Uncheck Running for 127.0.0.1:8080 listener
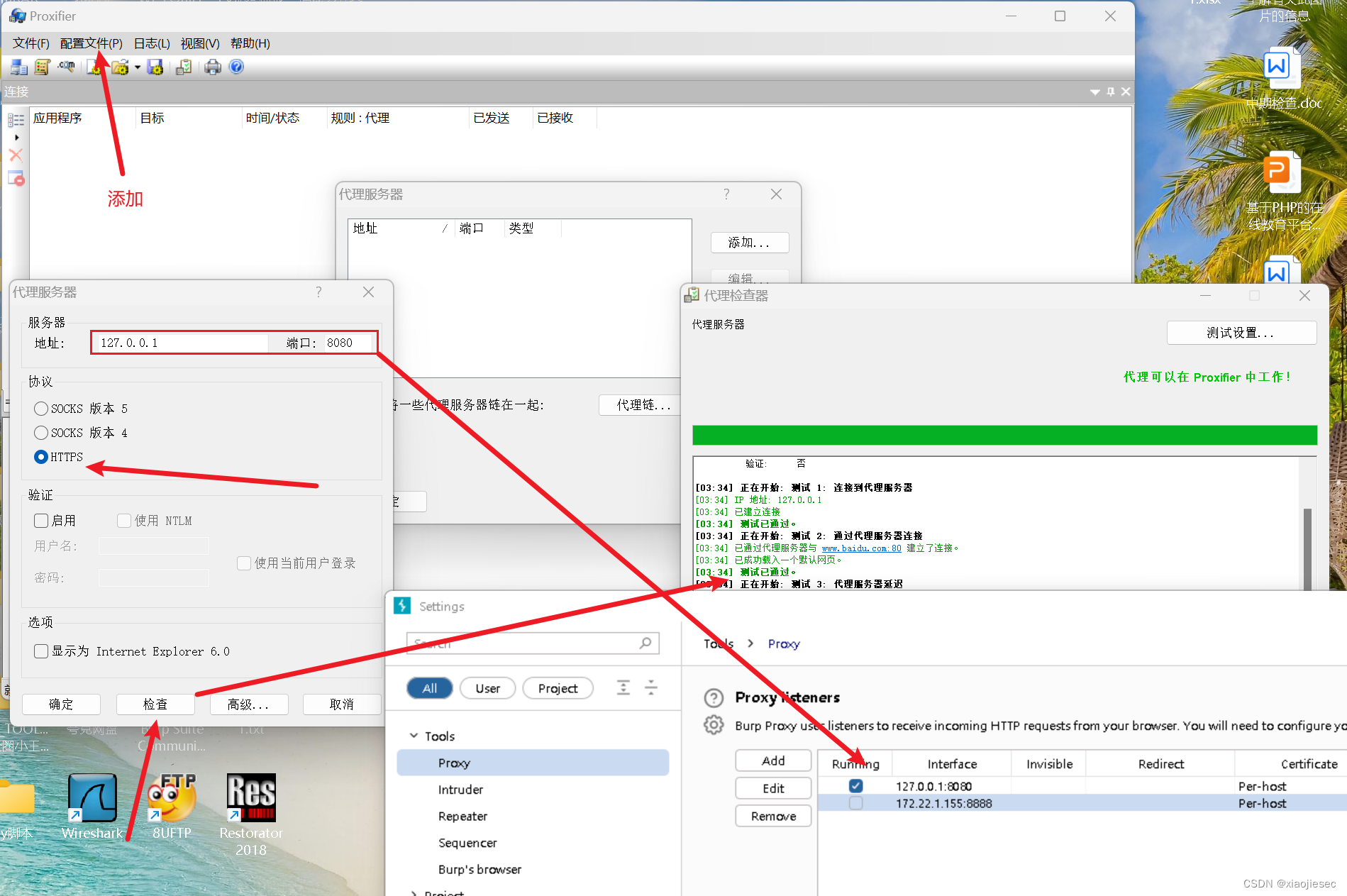This screenshot has width=1347, height=896. coord(856,786)
